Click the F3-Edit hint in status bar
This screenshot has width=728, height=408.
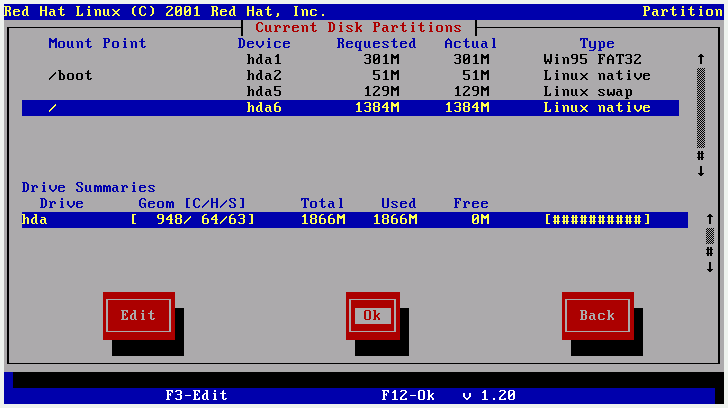(x=196, y=395)
